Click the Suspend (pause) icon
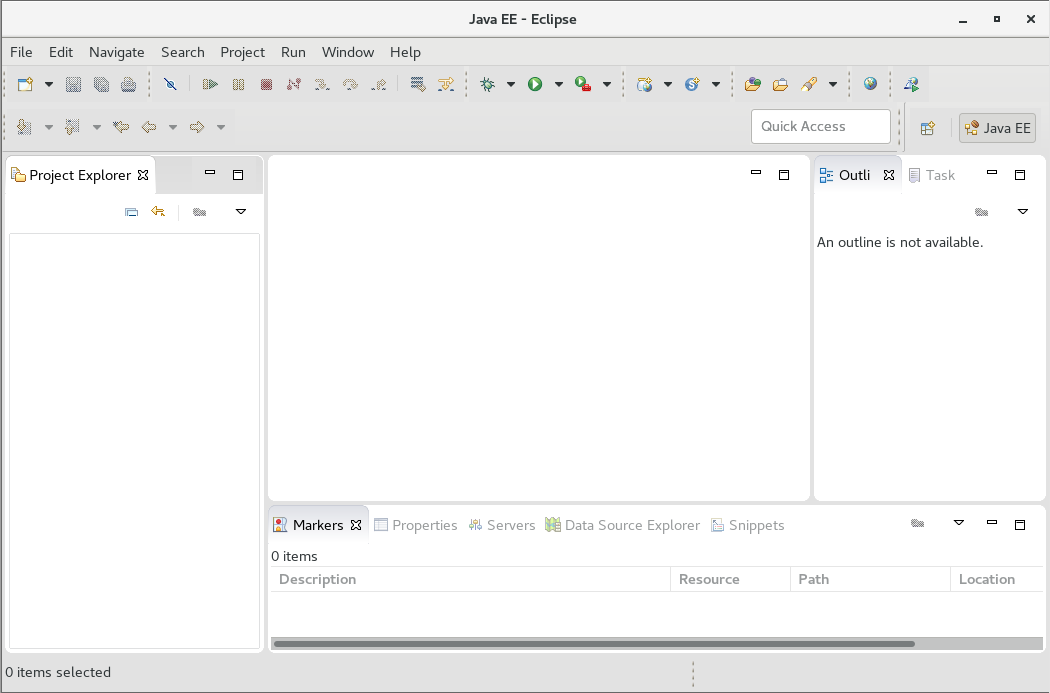1050x693 pixels. 238,84
